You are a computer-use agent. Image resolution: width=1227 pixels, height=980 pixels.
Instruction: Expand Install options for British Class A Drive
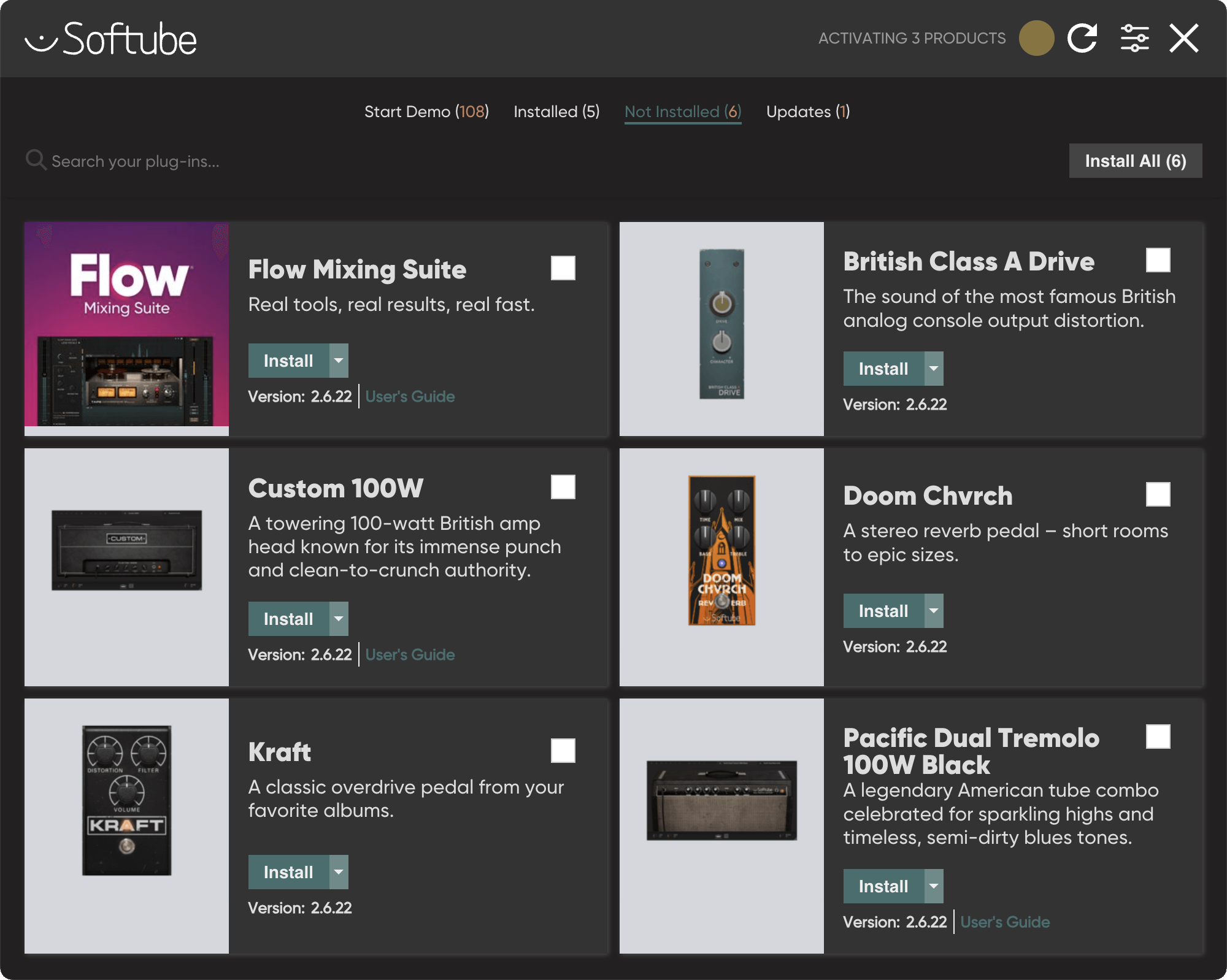tap(934, 369)
